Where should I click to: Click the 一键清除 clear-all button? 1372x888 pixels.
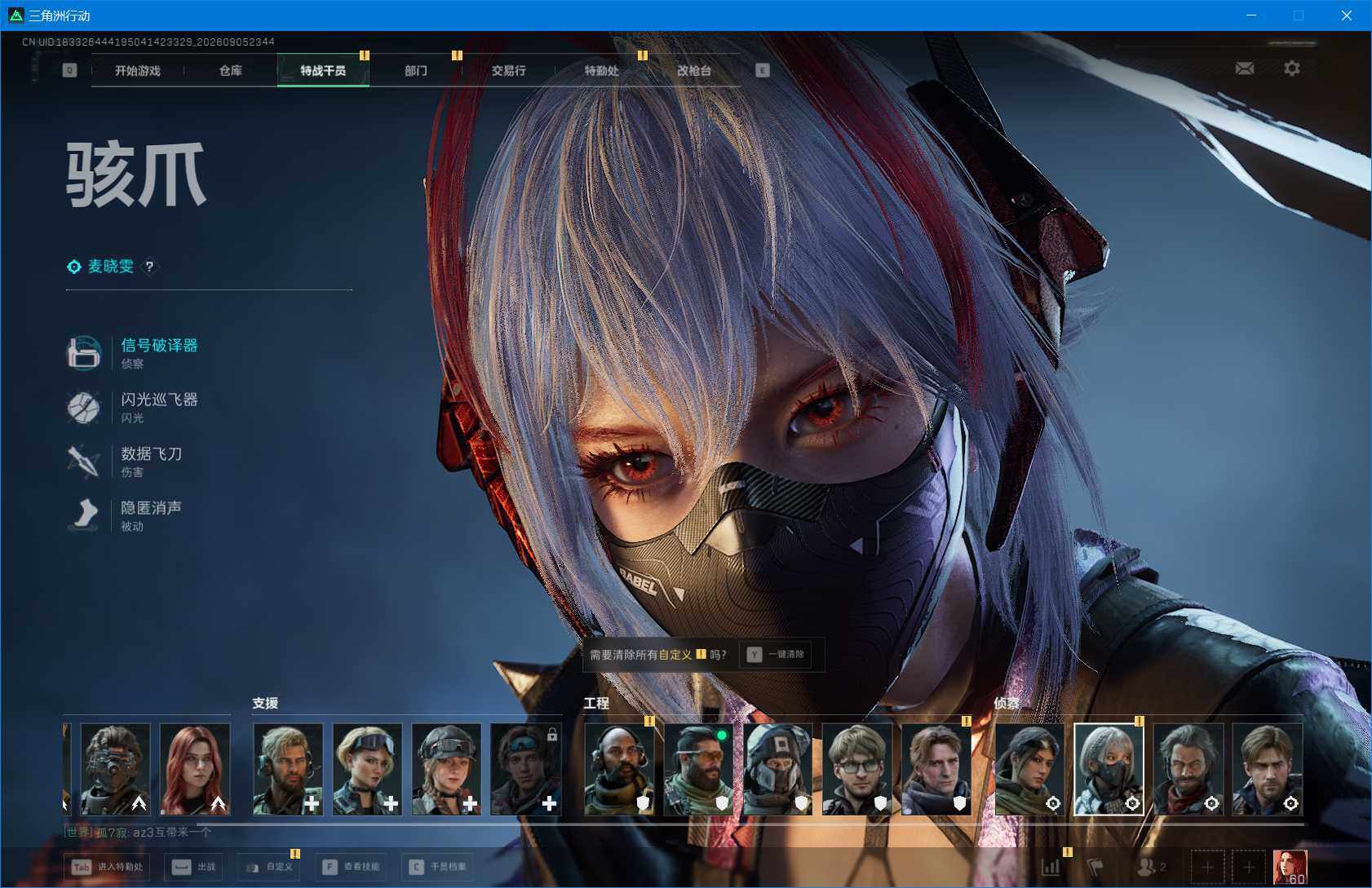(x=776, y=655)
